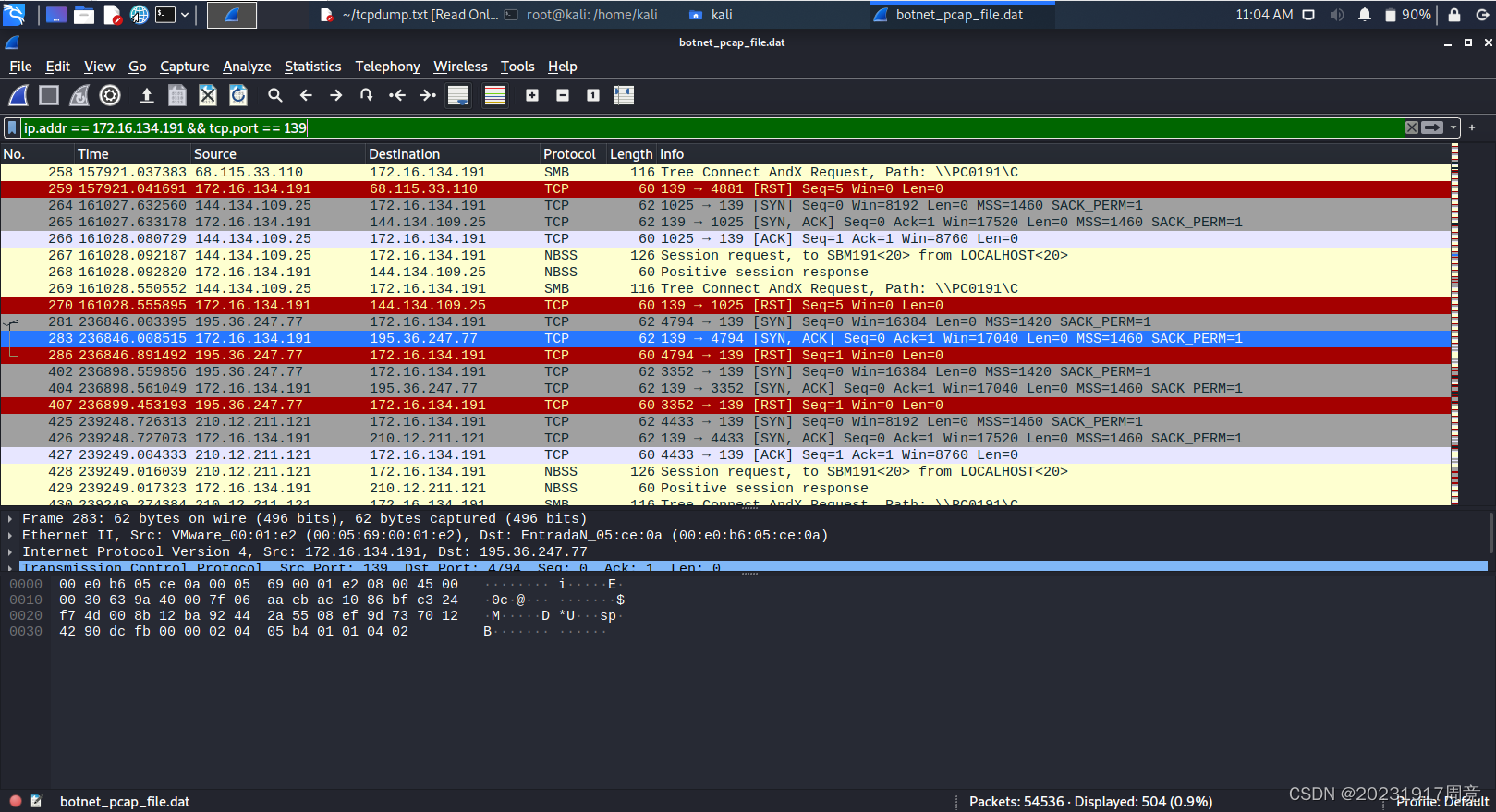Restart the current capture
This screenshot has height=812, width=1496.
point(79,95)
